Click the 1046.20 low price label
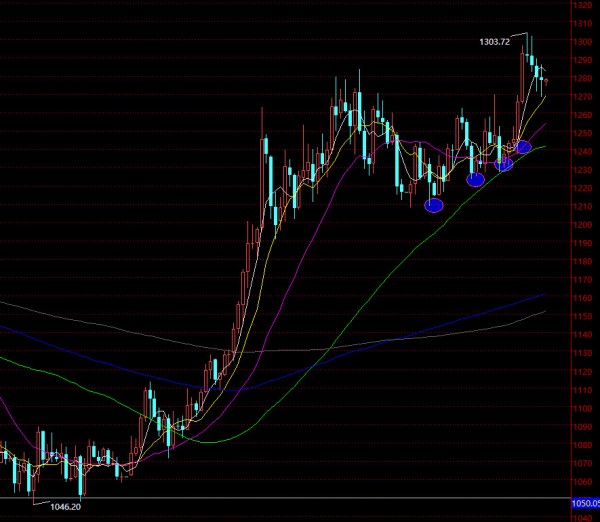 pyautogui.click(x=66, y=508)
